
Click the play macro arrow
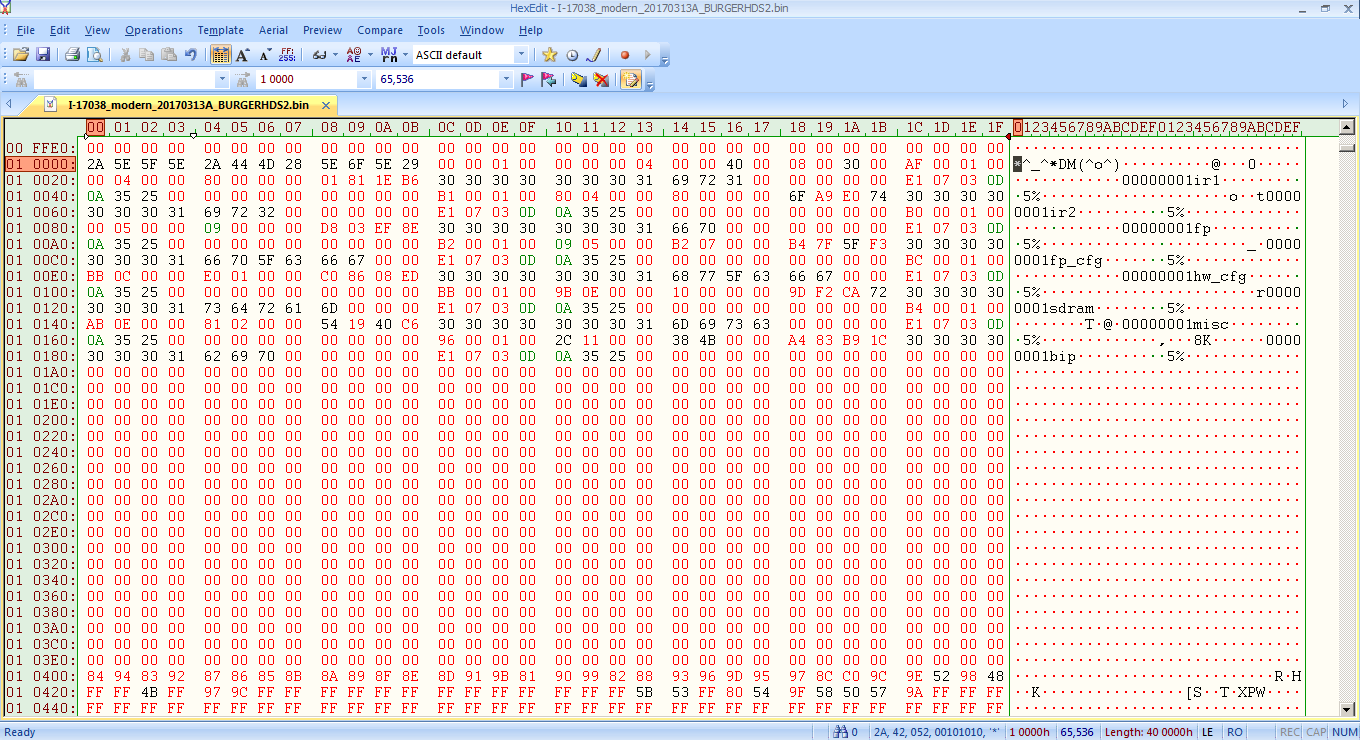647,55
